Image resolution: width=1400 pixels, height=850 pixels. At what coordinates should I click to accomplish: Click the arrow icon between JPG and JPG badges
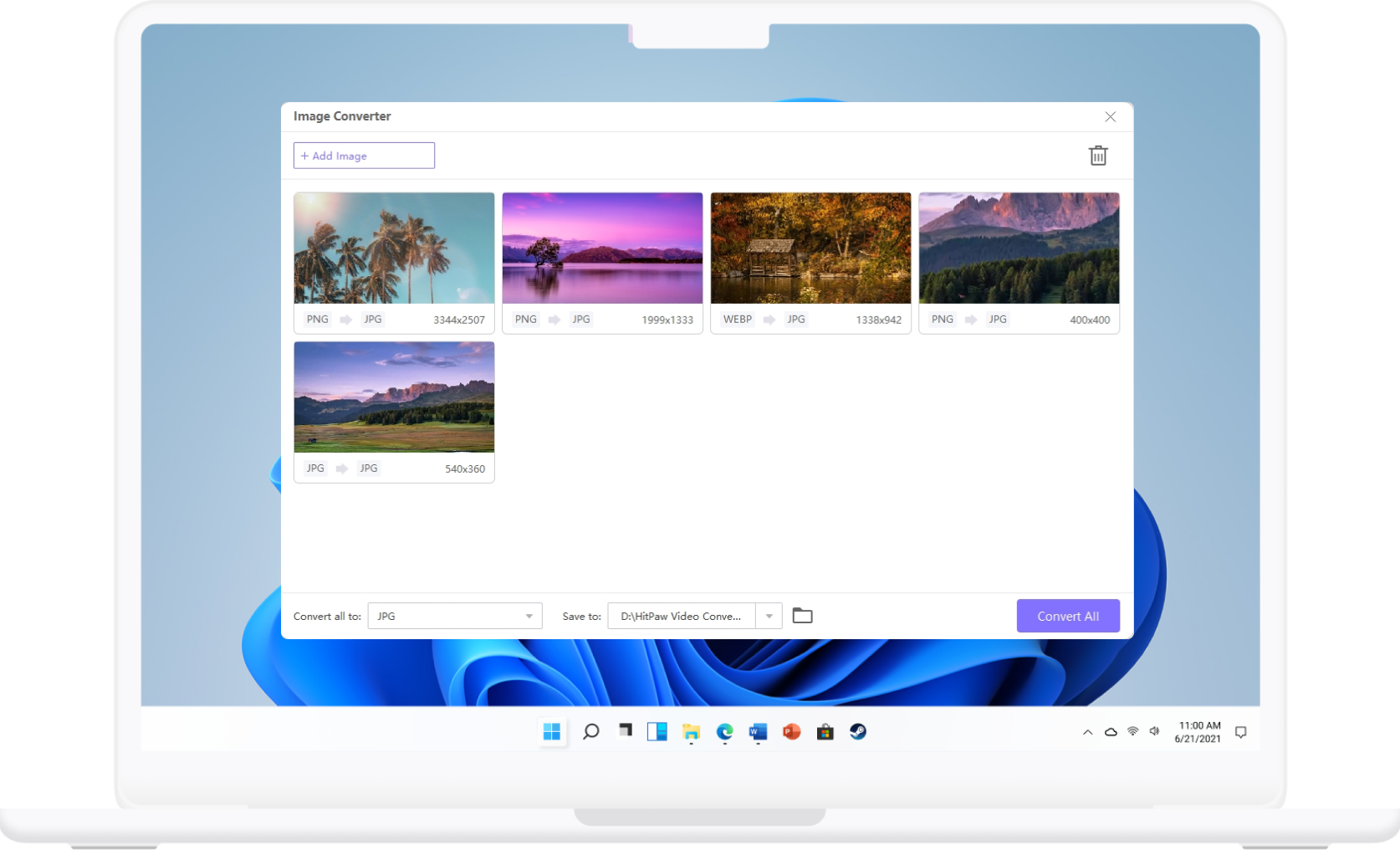(341, 469)
